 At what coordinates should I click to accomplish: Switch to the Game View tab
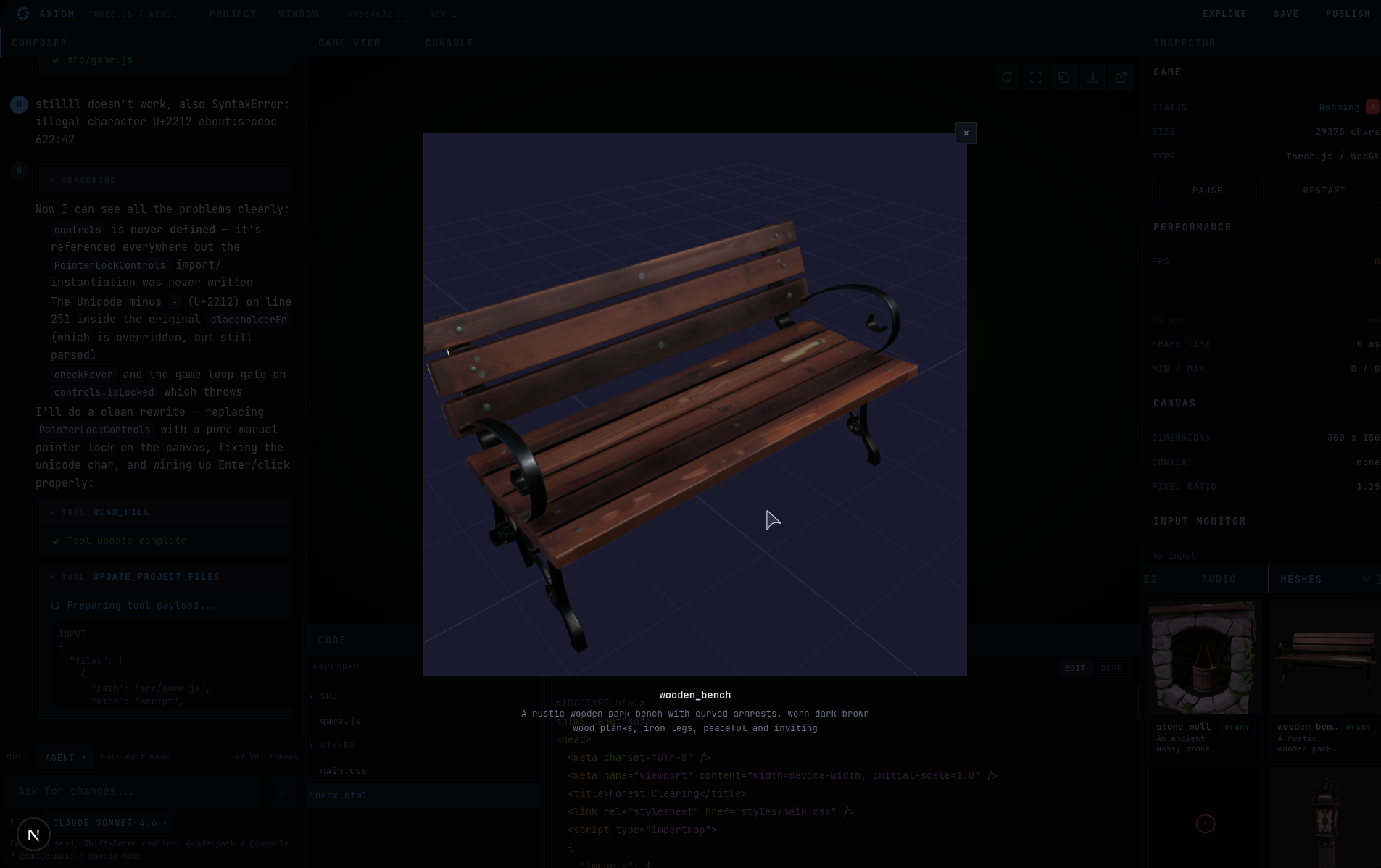[349, 43]
